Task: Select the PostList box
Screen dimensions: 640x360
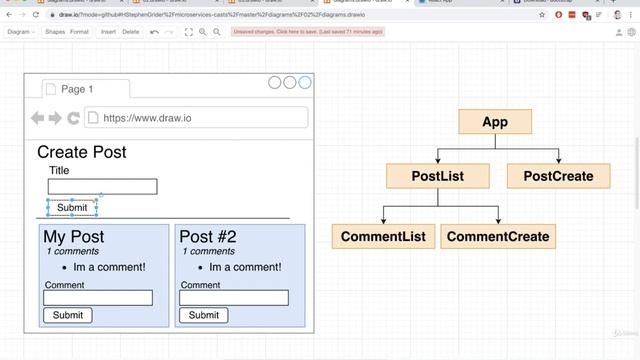Action: 438,176
